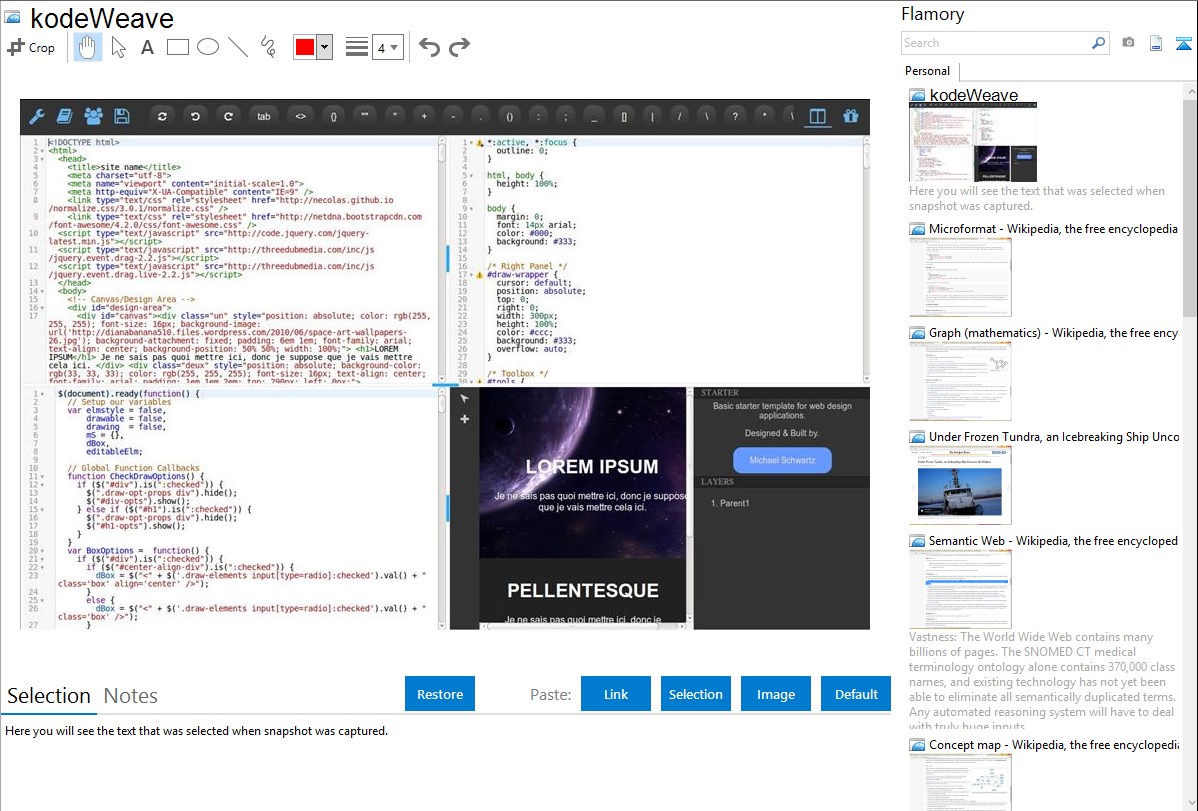Viewport: 1198px width, 811px height.
Task: Pick the rectangle shape tool
Action: (x=177, y=47)
